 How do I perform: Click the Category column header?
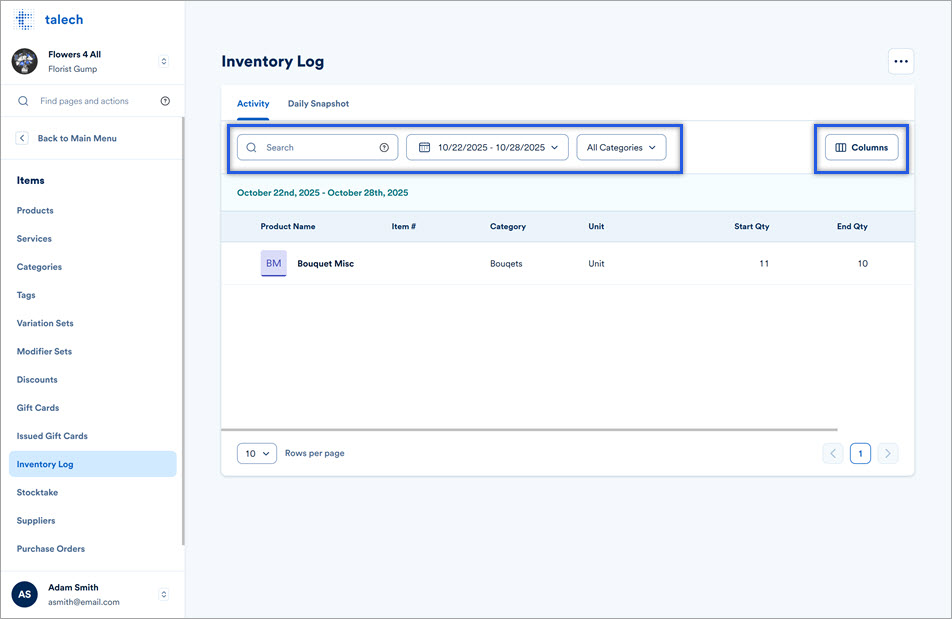pos(508,226)
